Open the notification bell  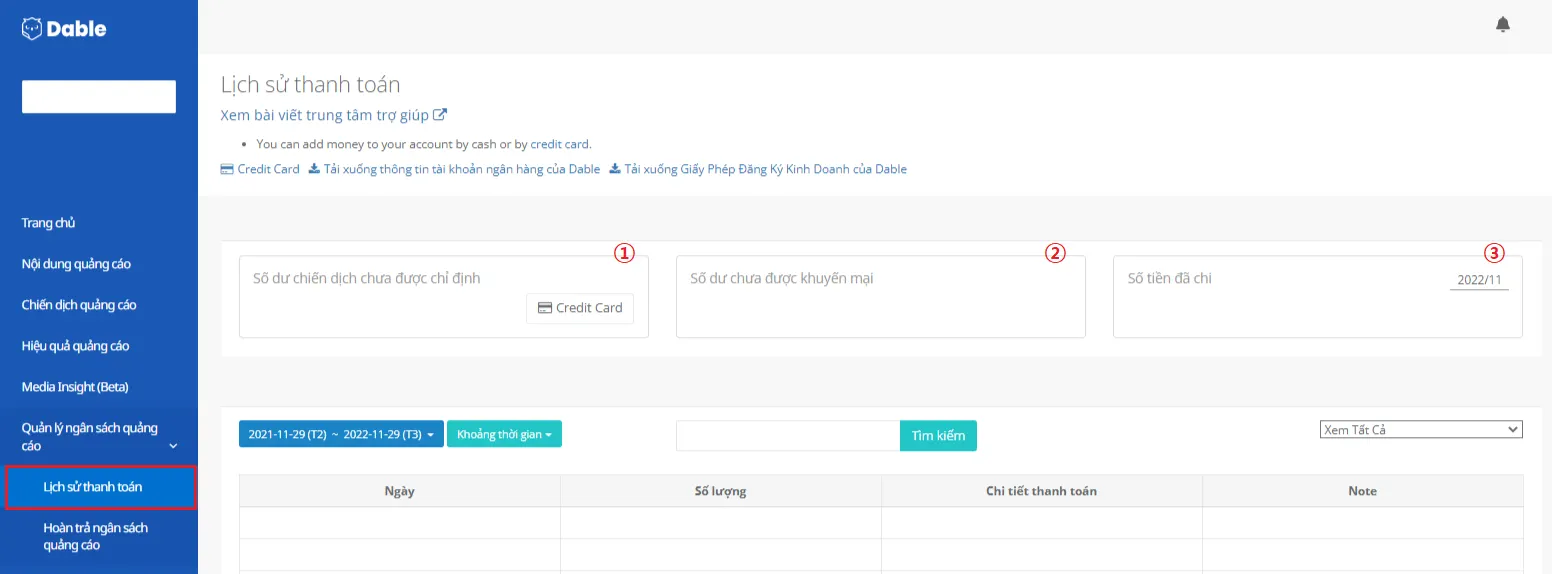1502,24
